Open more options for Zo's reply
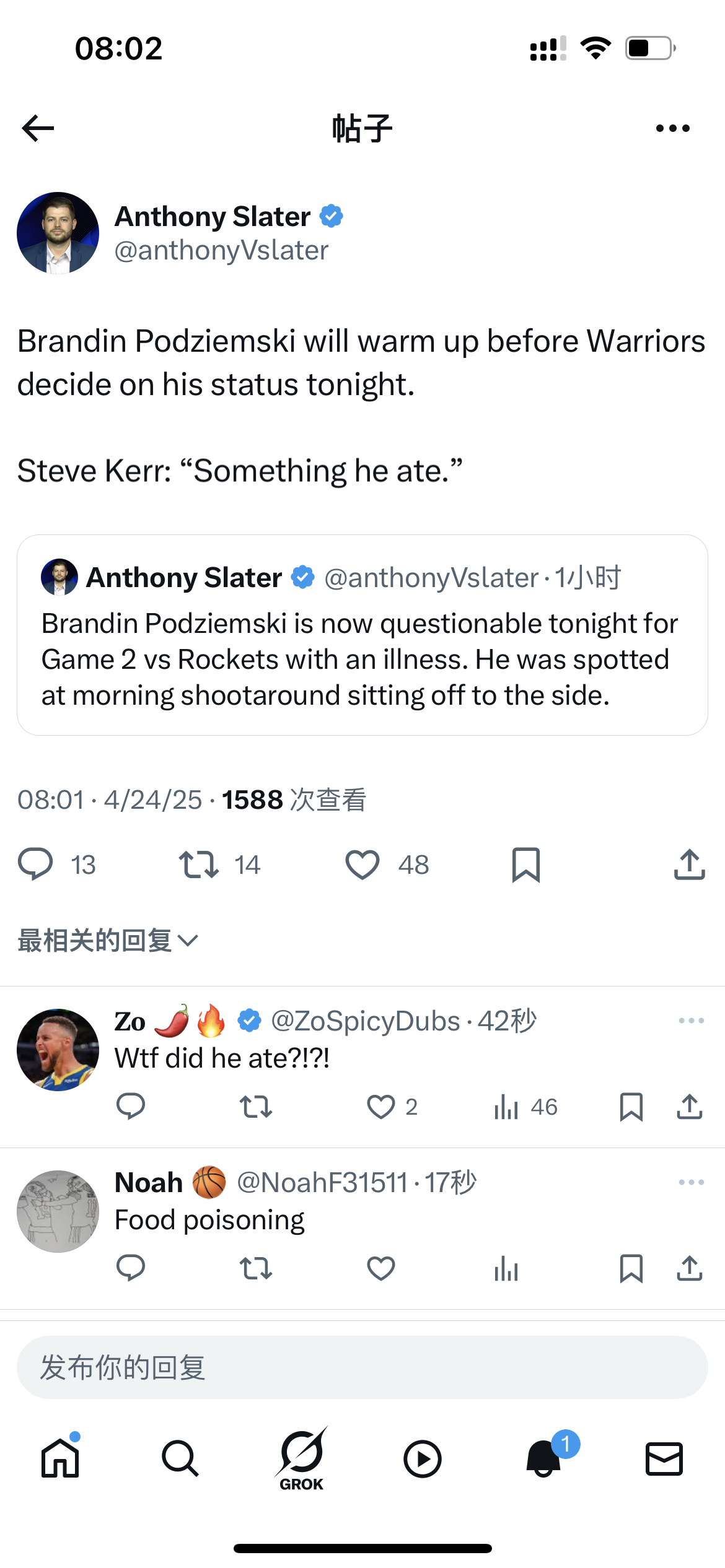 [x=691, y=1021]
